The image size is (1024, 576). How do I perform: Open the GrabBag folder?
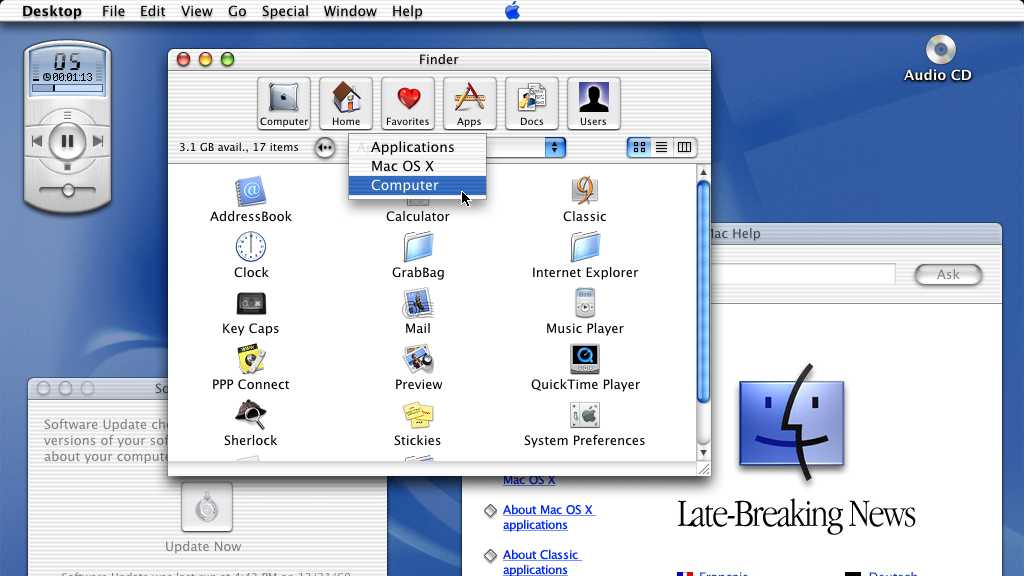click(x=418, y=248)
